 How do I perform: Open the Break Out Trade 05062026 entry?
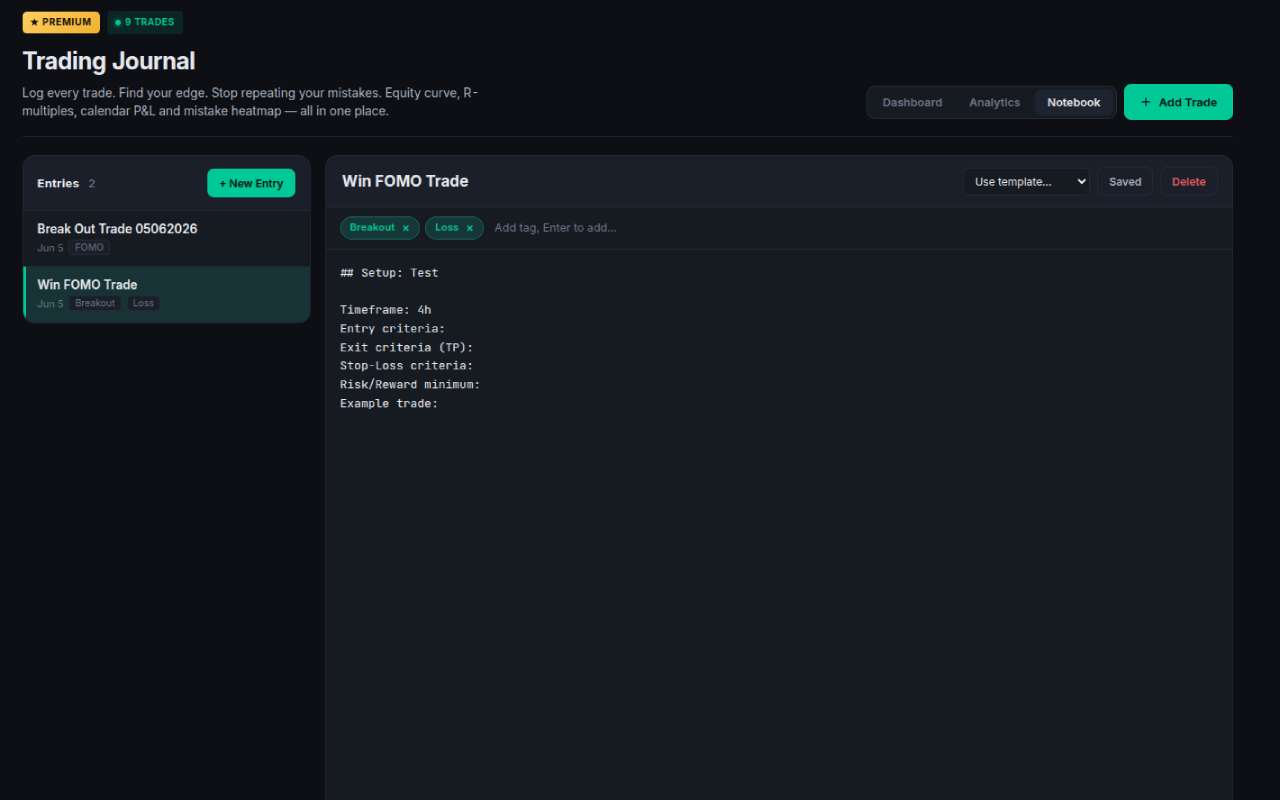pos(167,238)
